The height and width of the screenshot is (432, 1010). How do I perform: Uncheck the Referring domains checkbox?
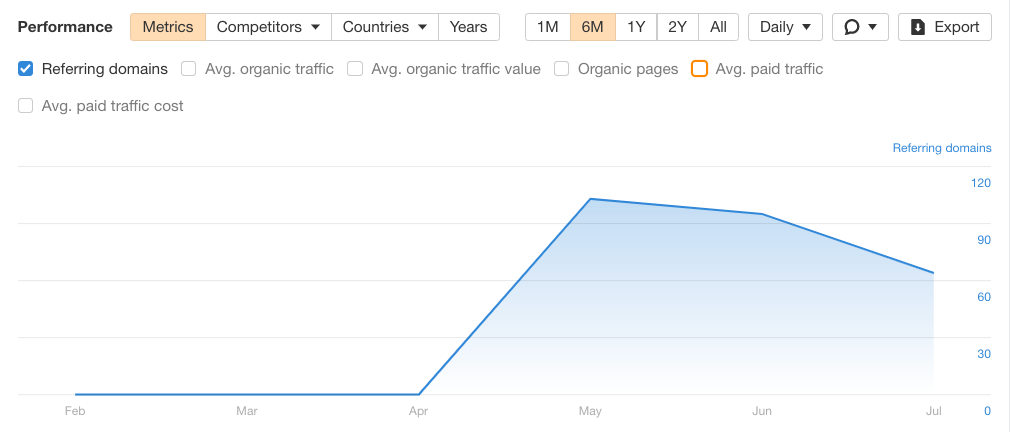[x=26, y=69]
